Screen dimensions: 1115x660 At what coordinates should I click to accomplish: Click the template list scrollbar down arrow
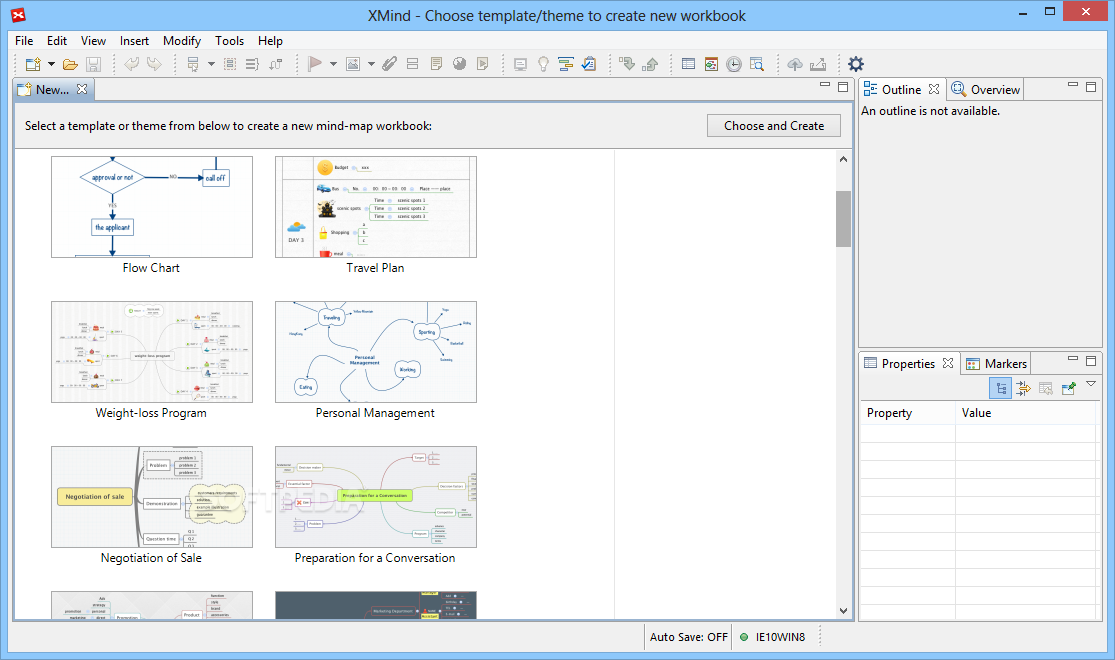pos(843,611)
